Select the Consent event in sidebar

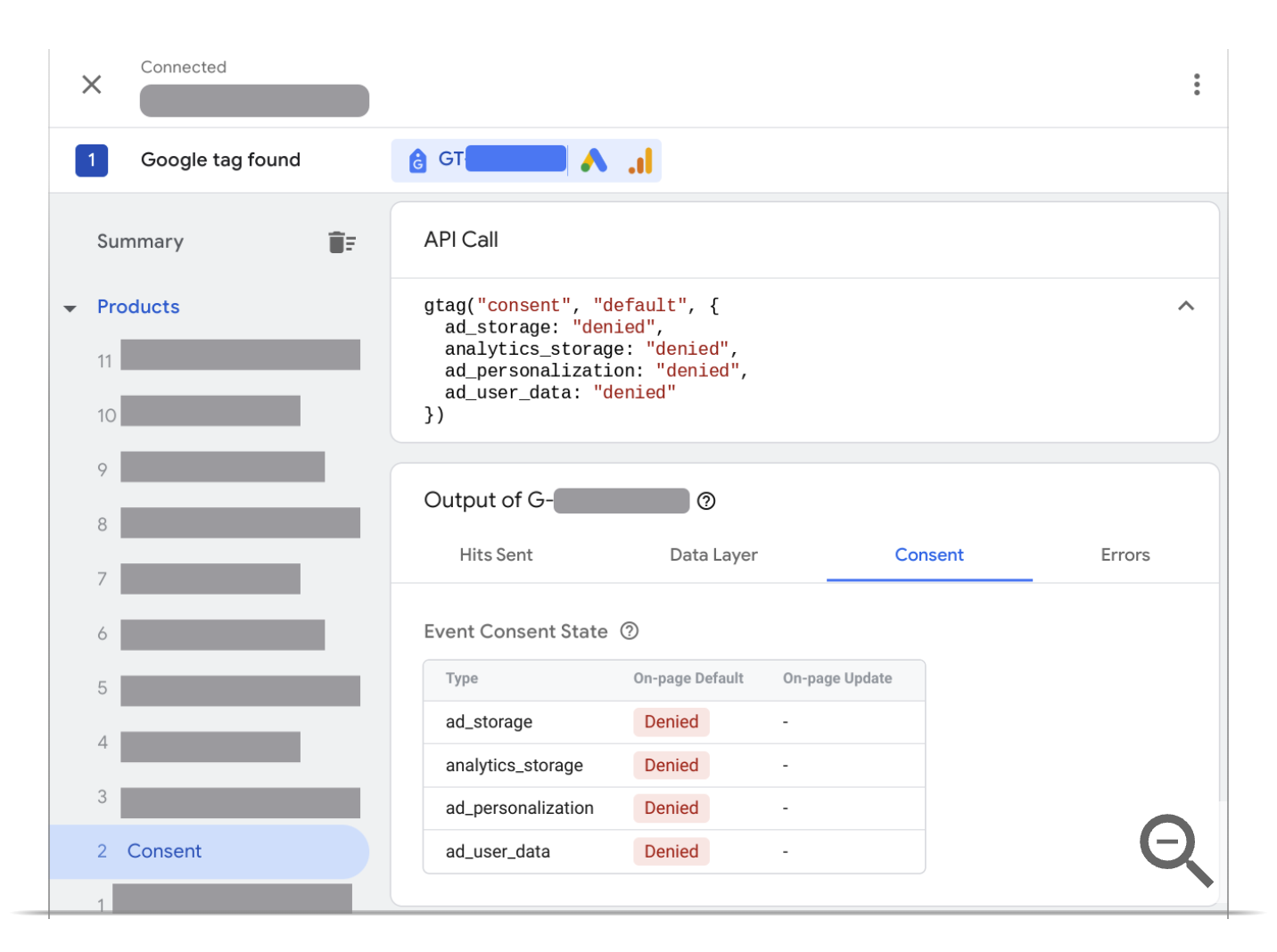click(x=164, y=851)
